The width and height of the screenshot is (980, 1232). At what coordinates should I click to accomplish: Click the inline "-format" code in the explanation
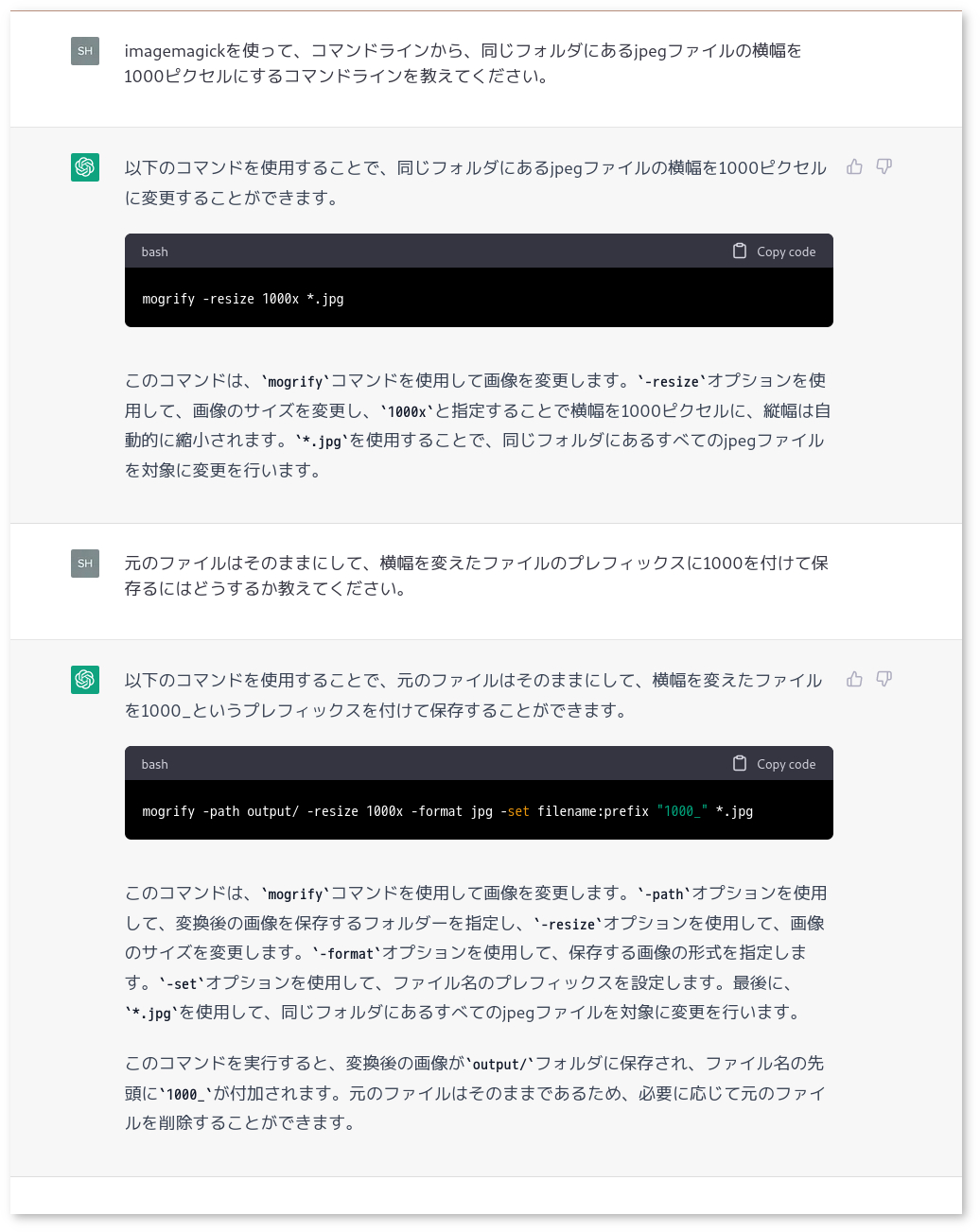(346, 954)
